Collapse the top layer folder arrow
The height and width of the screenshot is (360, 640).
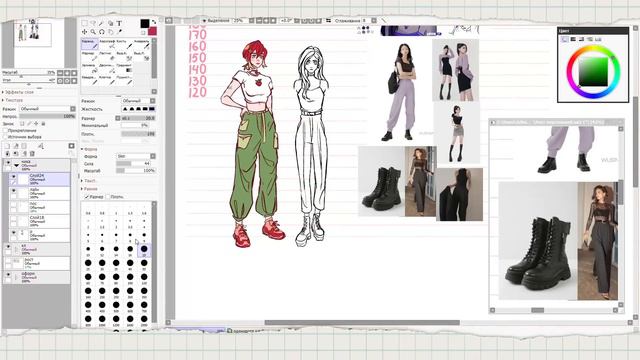16,165
